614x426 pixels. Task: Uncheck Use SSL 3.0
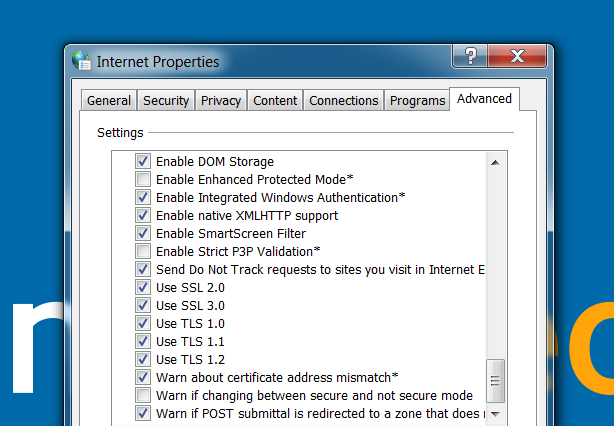point(143,305)
